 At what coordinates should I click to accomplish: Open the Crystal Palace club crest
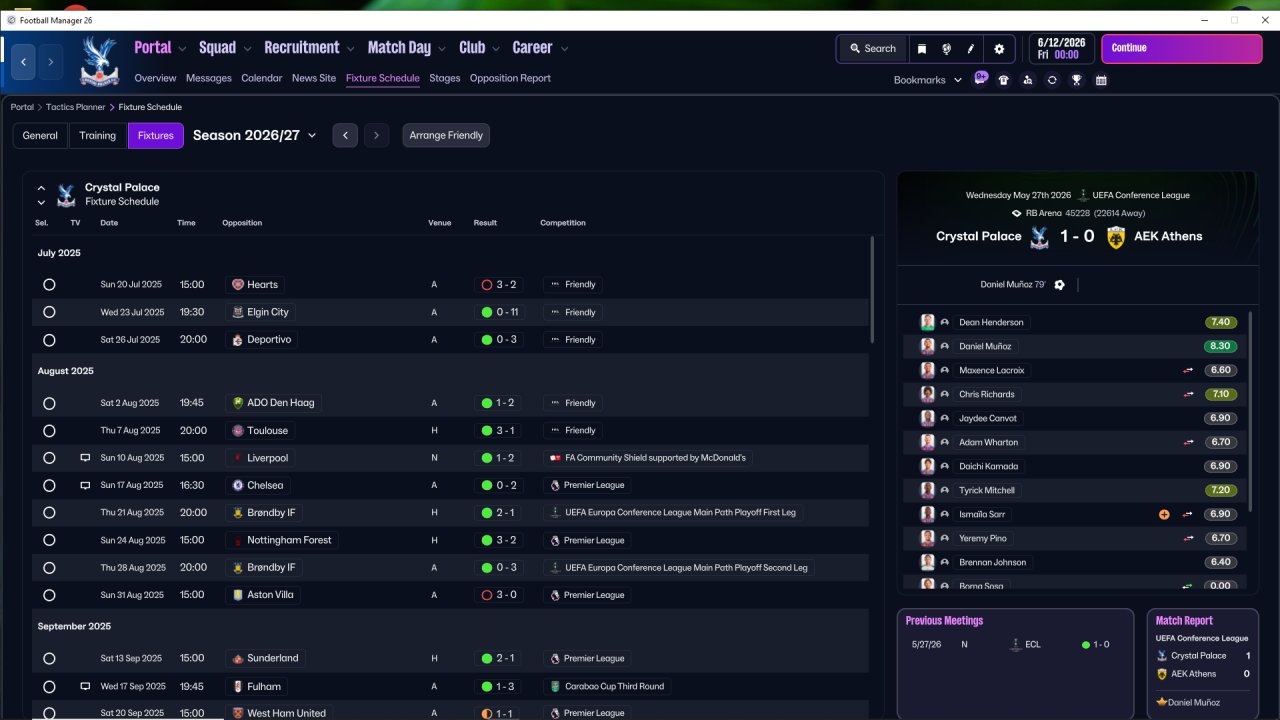click(x=99, y=60)
